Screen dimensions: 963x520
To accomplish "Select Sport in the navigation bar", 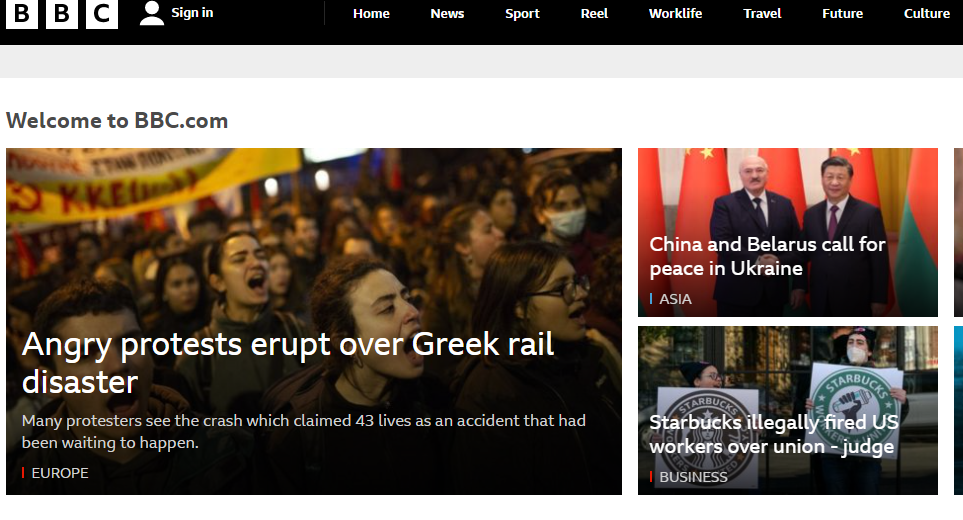I will (522, 14).
